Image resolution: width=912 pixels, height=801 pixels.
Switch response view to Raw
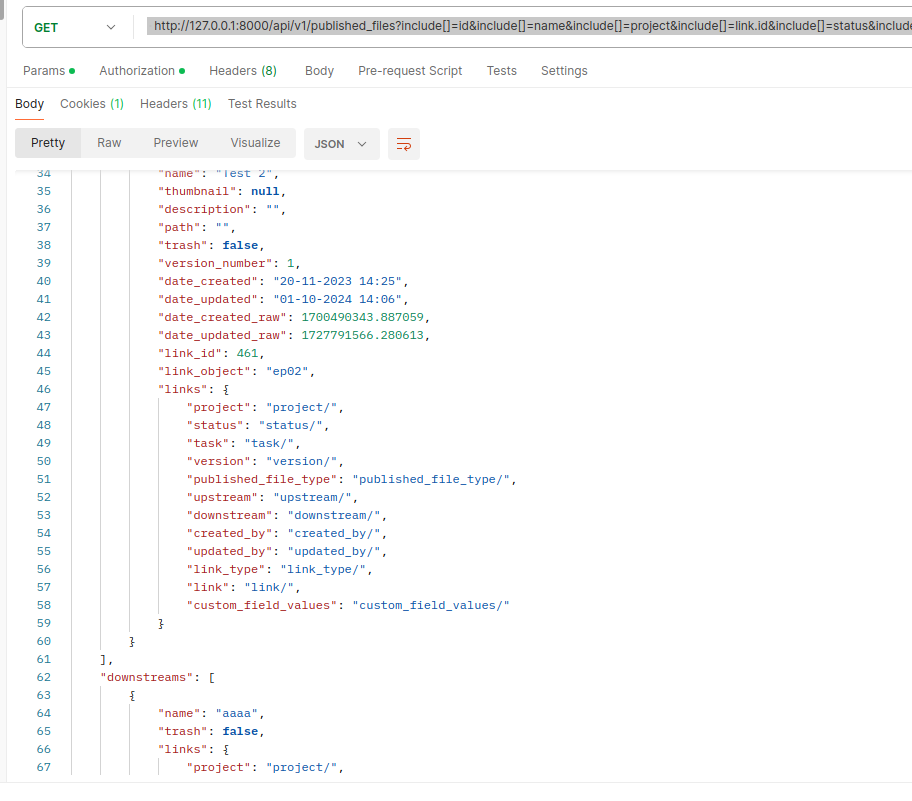click(109, 143)
